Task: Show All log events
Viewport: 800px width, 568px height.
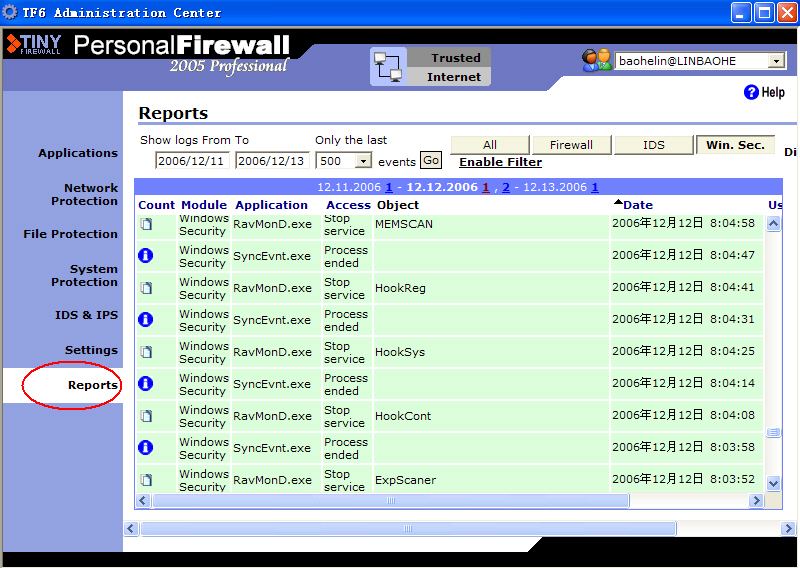Action: tap(490, 145)
